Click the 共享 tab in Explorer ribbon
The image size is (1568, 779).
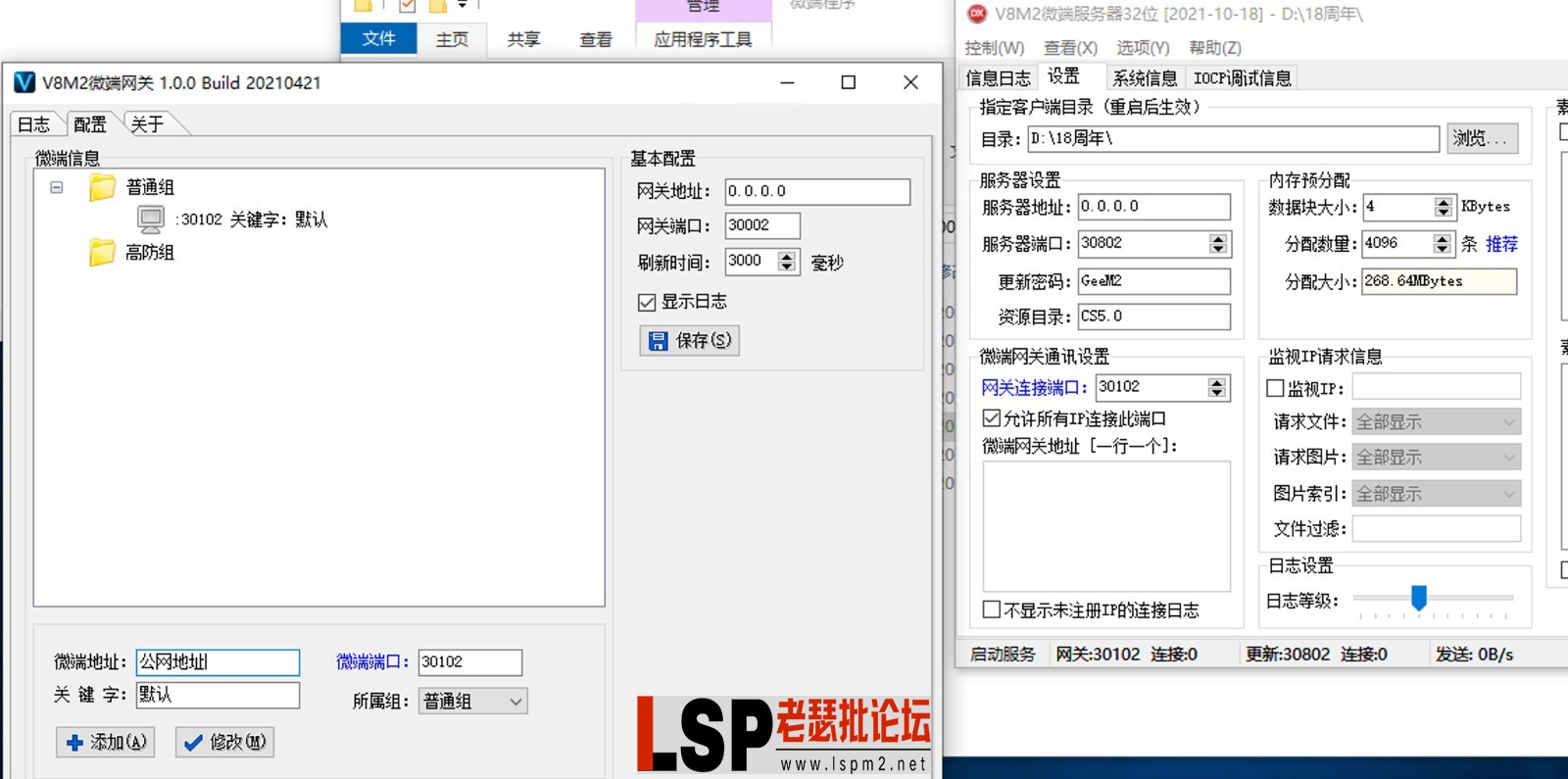(523, 39)
